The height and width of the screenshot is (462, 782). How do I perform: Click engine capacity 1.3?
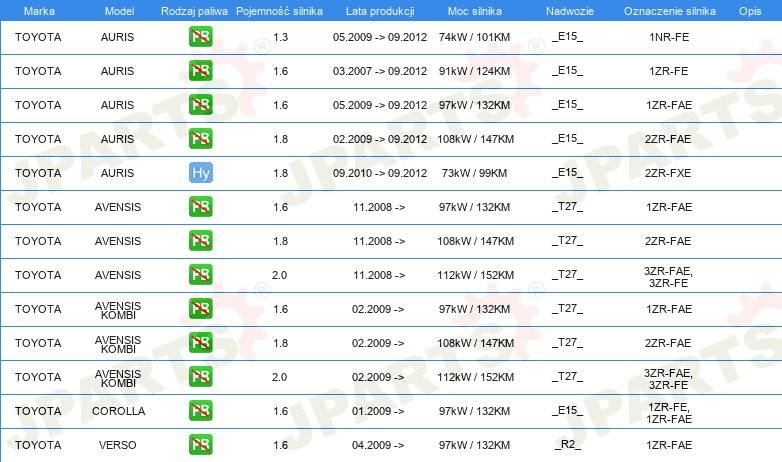(x=280, y=37)
